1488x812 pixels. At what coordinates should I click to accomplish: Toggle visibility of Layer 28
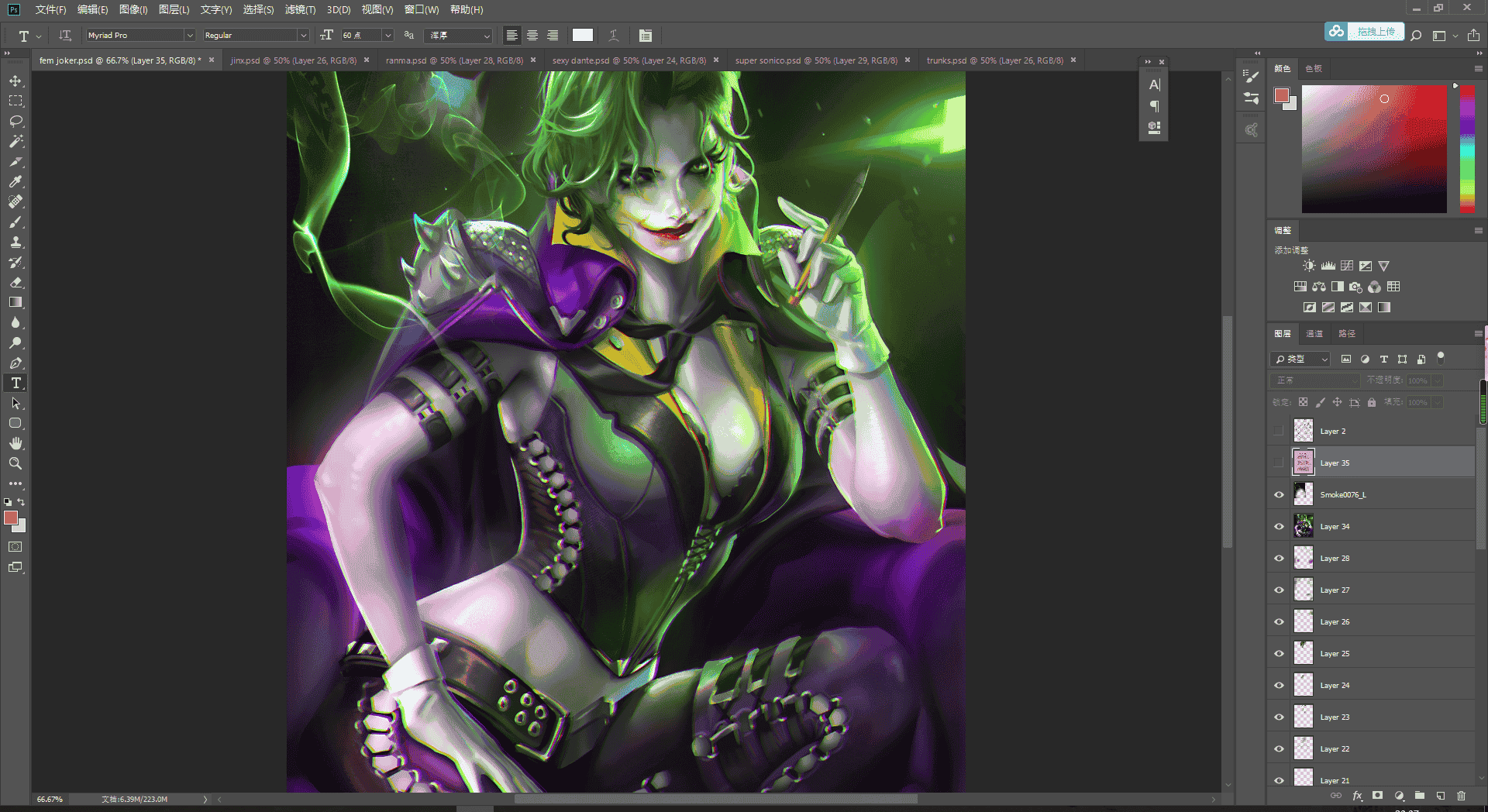[1279, 558]
